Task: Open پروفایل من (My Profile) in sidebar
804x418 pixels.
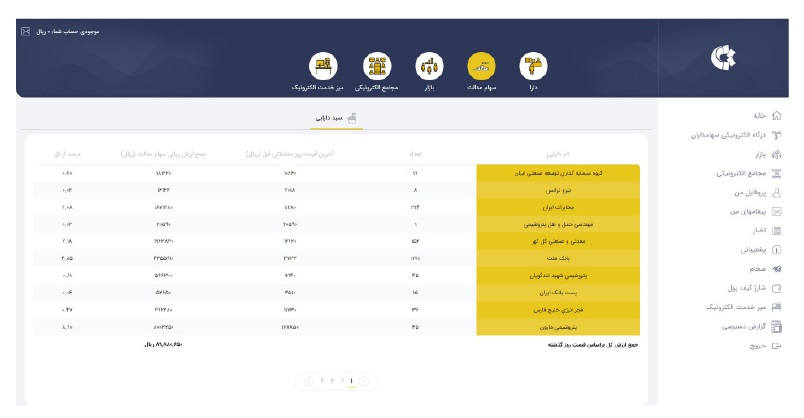Action: coord(757,192)
